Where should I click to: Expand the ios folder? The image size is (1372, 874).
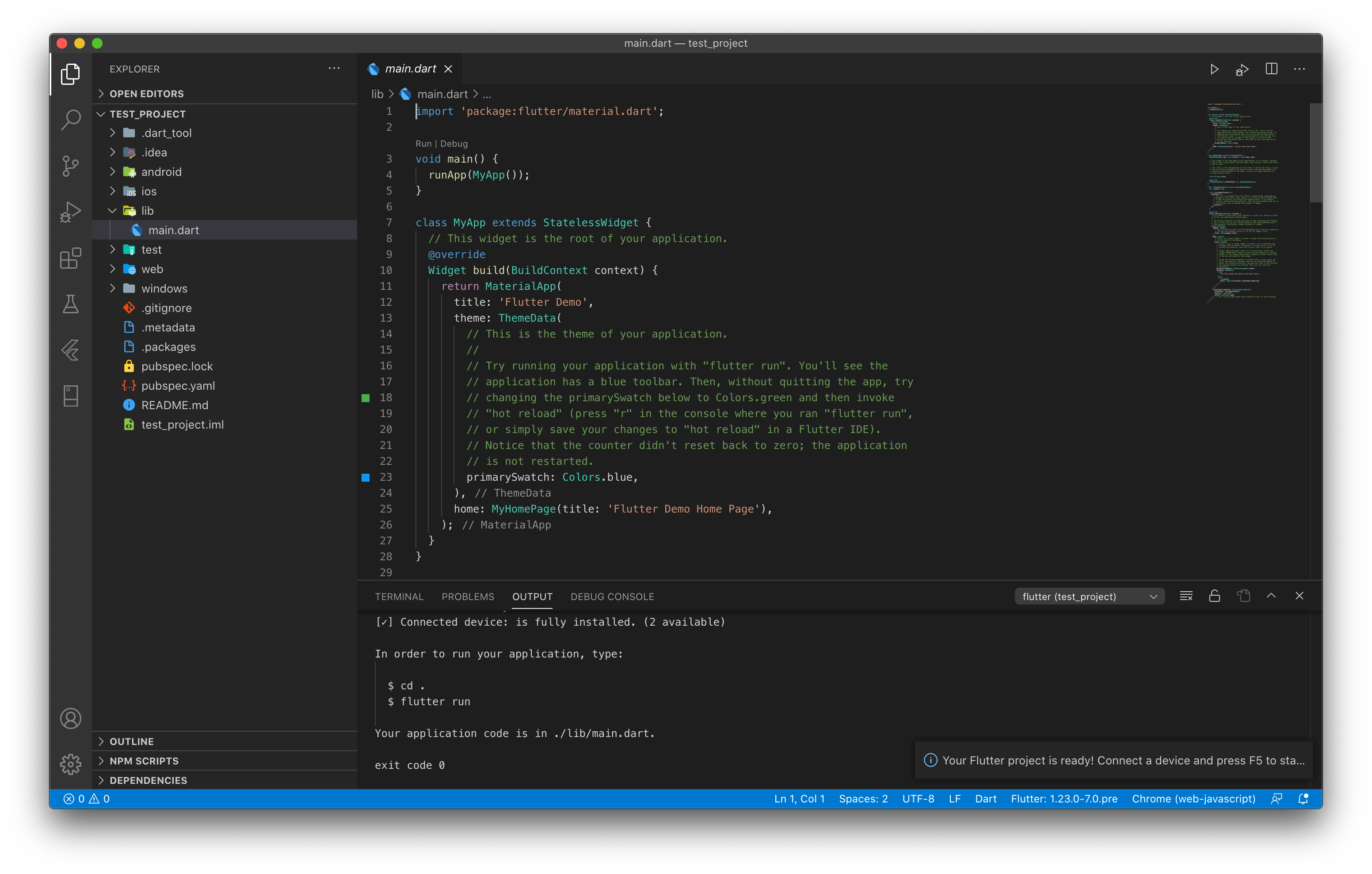[x=225, y=191]
